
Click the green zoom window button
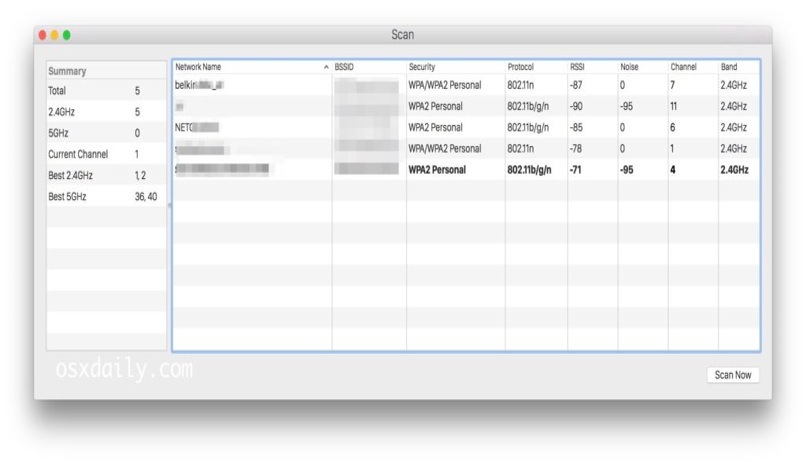67,35
